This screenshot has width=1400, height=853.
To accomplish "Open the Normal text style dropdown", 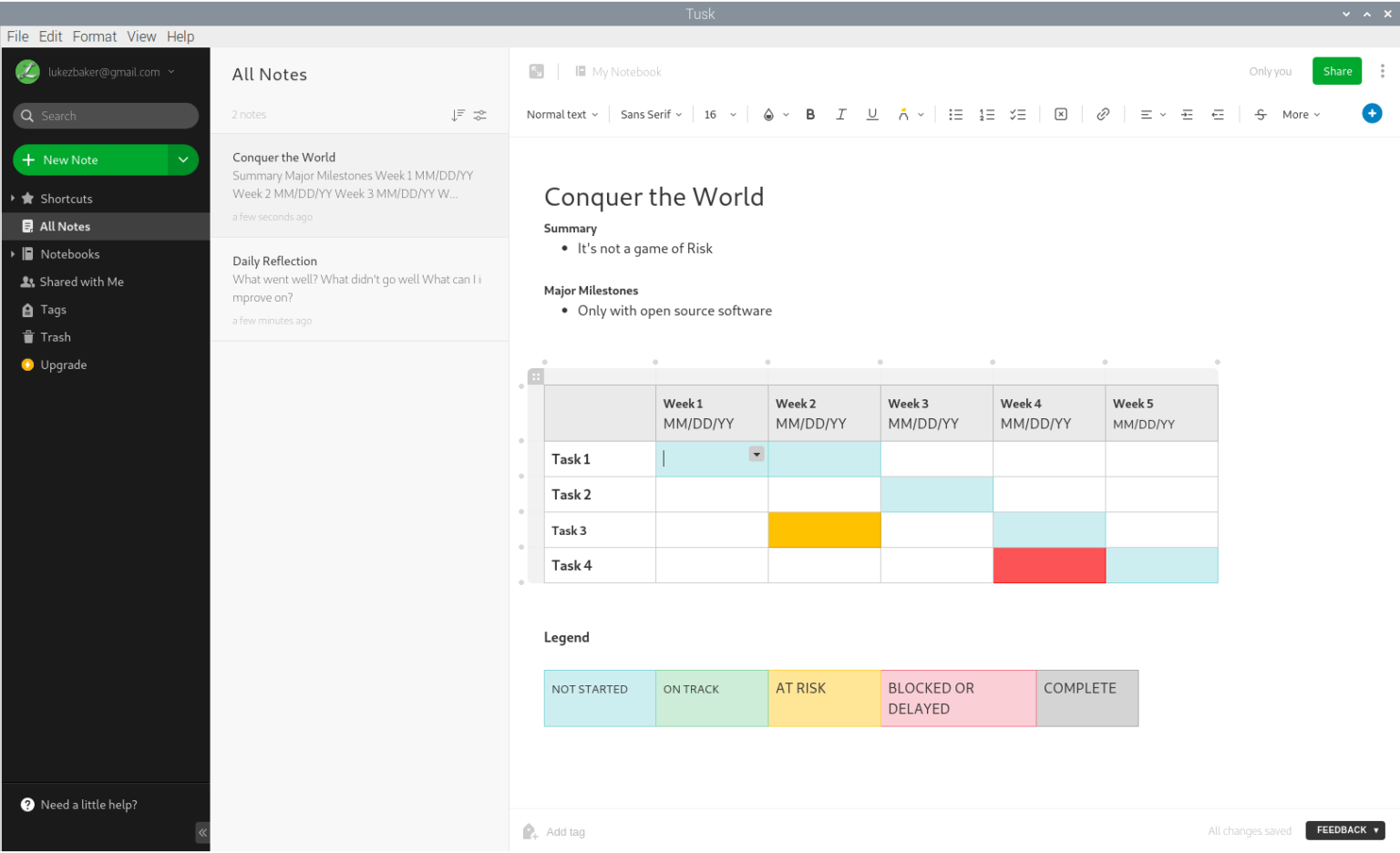I will point(562,115).
